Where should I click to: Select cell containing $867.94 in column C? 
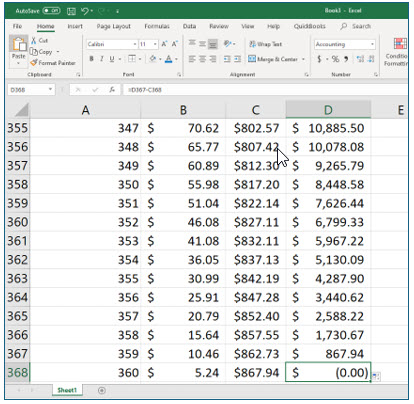tap(256, 373)
